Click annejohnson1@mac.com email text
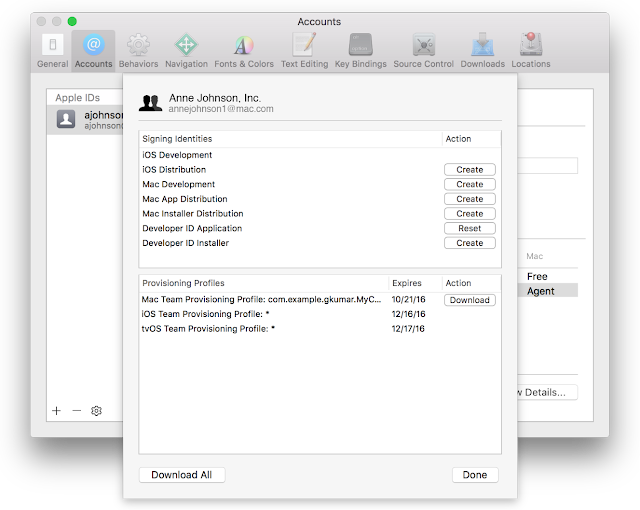The width and height of the screenshot is (640, 510). pyautogui.click(x=221, y=109)
